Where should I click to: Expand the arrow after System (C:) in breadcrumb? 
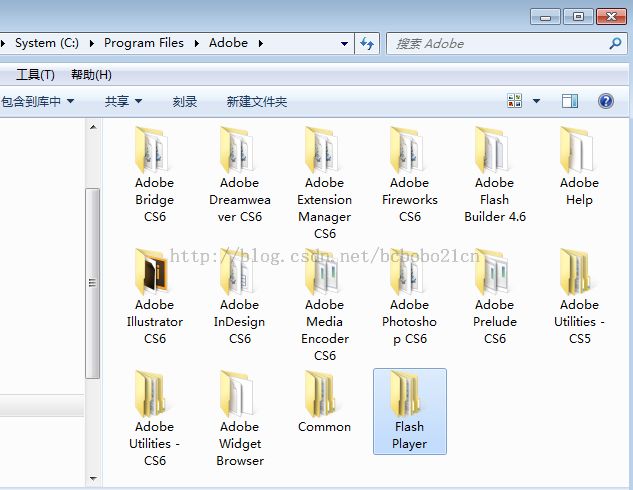[92, 43]
